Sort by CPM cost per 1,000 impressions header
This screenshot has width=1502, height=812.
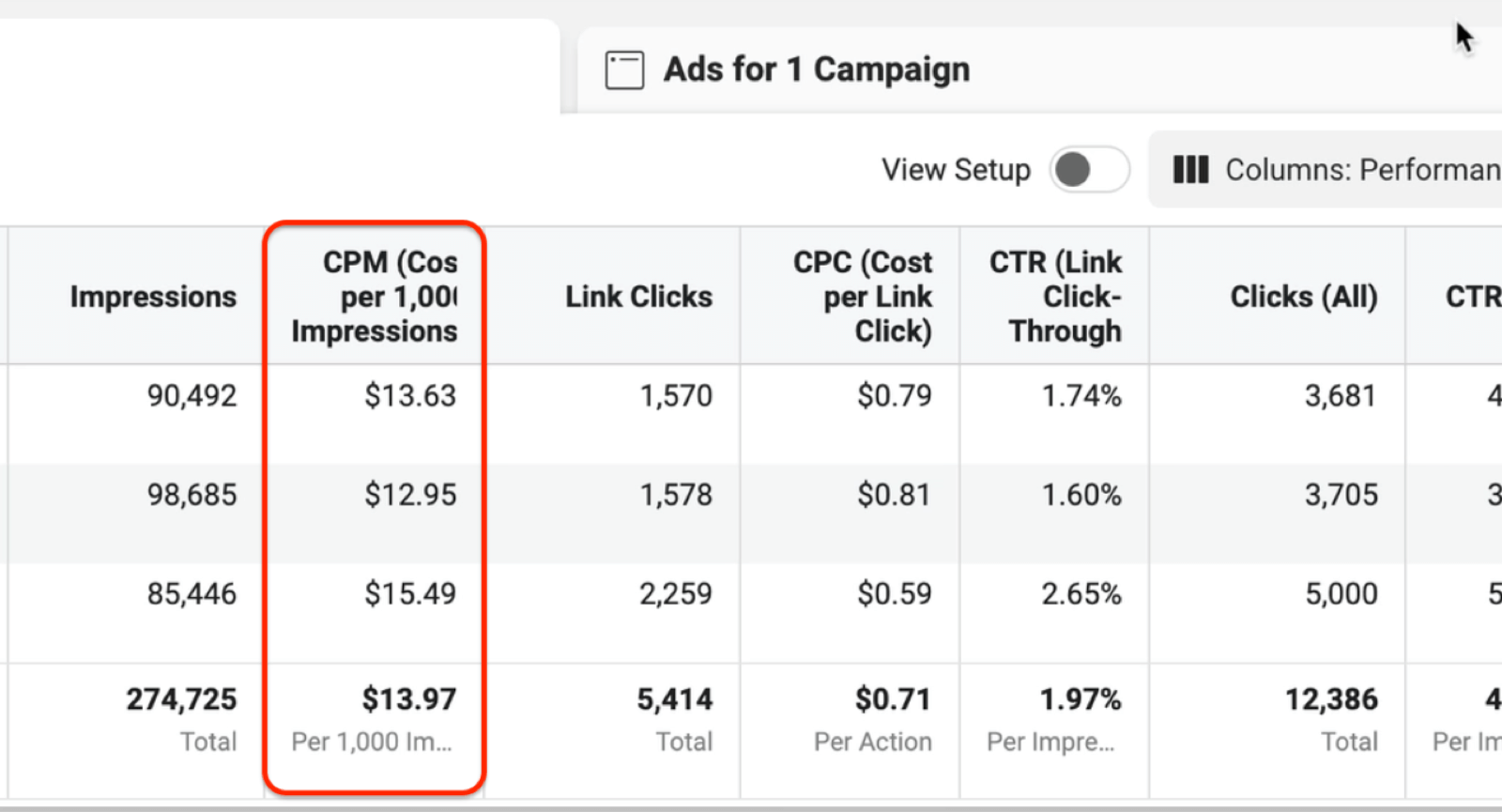[x=375, y=297]
